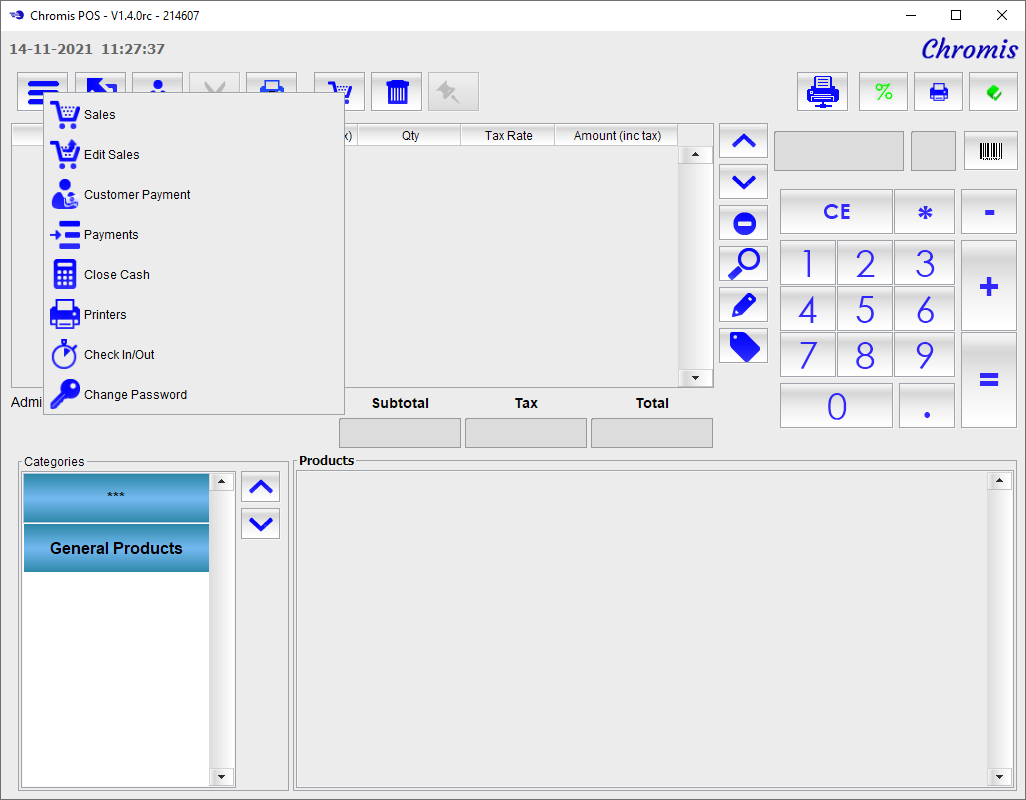Screen dimensions: 1026x800
Task: Click the blue printer with monitor icon
Action: click(823, 92)
